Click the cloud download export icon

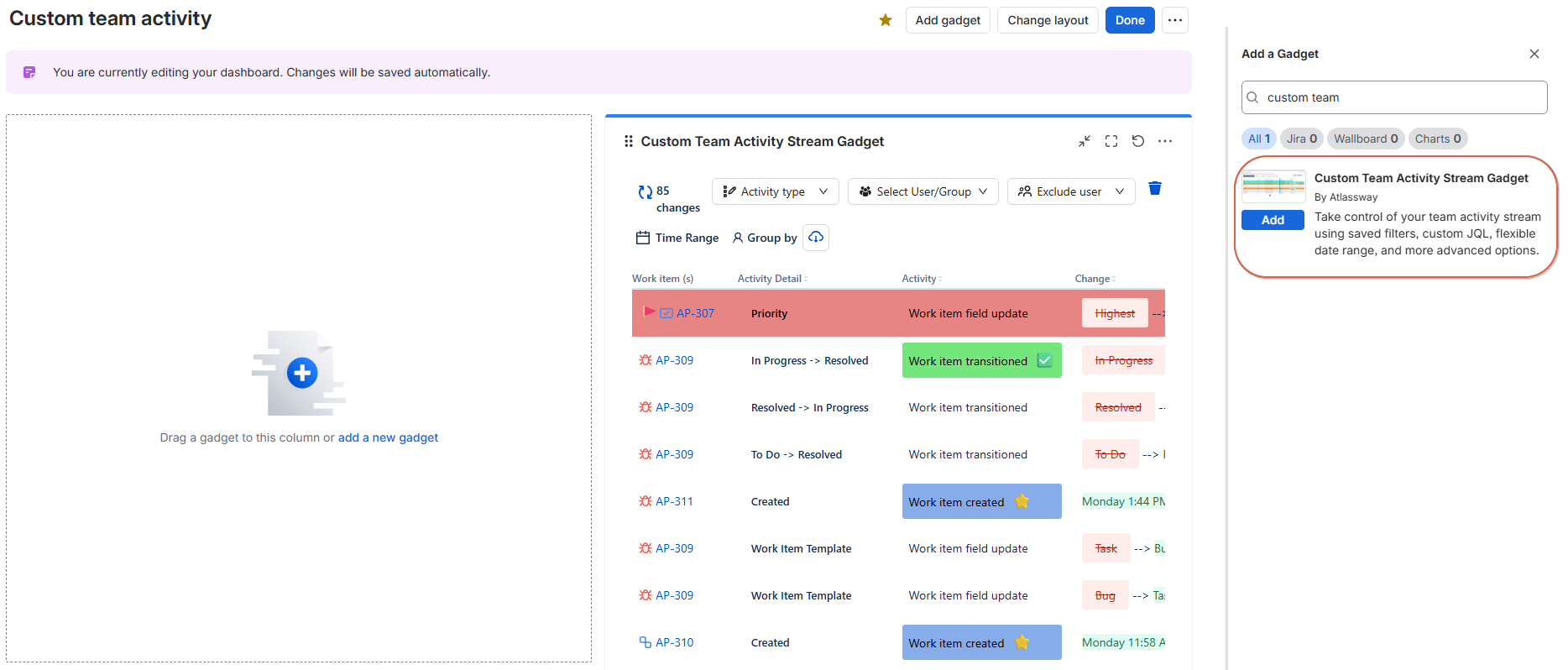click(x=816, y=238)
